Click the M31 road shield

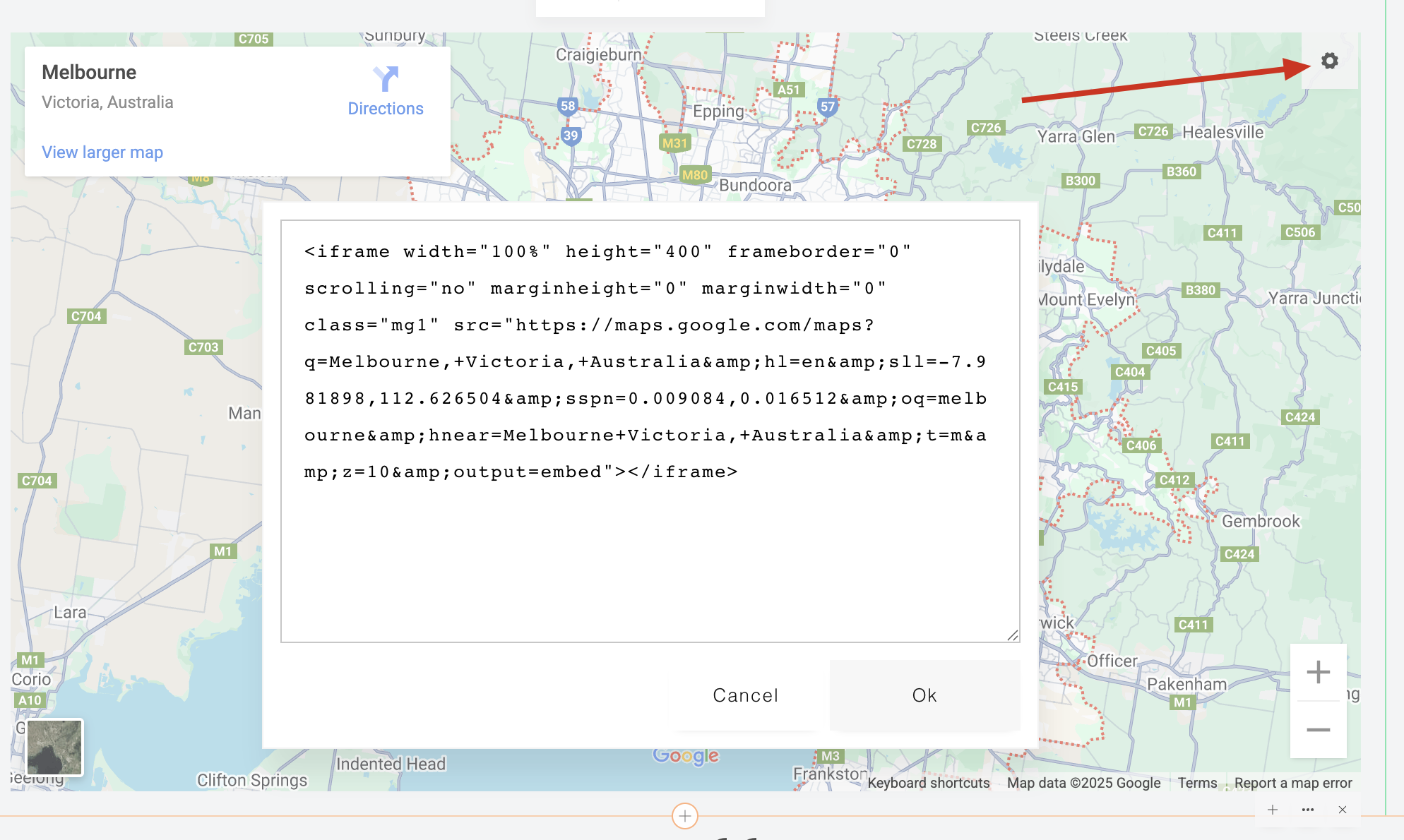(674, 143)
